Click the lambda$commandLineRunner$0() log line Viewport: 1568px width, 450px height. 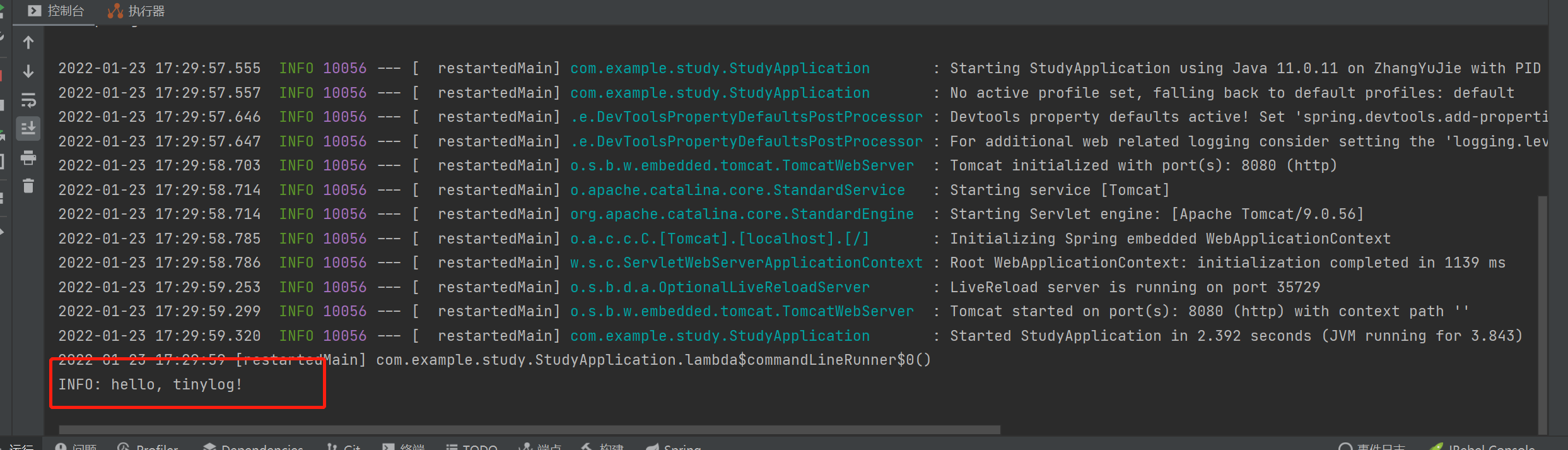(494, 360)
